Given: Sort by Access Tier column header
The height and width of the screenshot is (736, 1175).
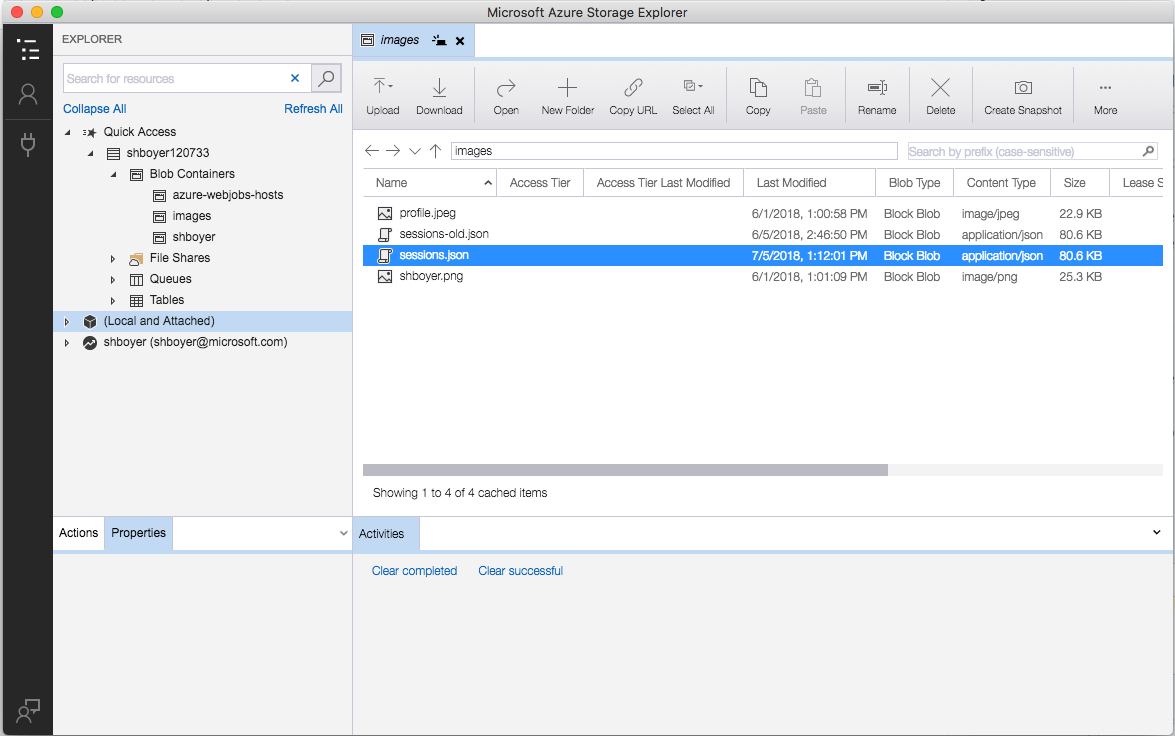Looking at the screenshot, I should click(540, 183).
